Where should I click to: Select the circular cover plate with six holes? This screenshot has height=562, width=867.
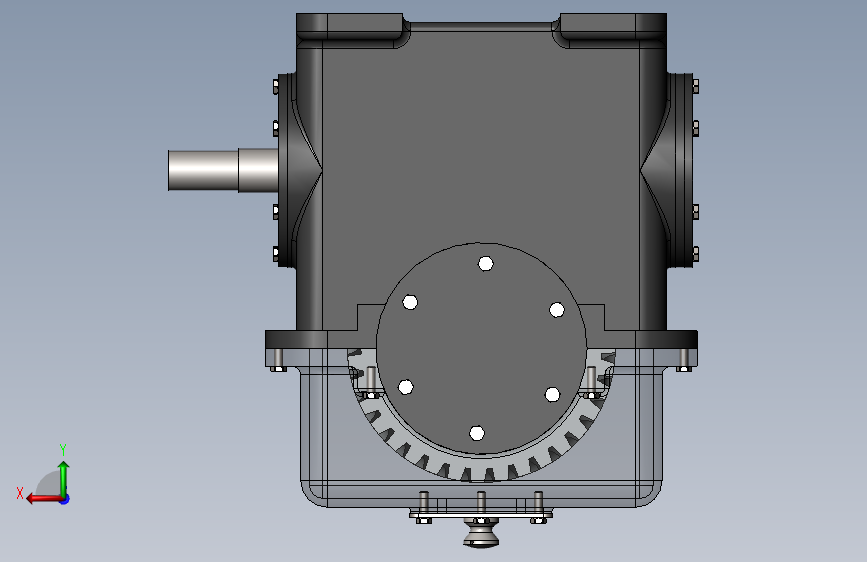click(481, 348)
